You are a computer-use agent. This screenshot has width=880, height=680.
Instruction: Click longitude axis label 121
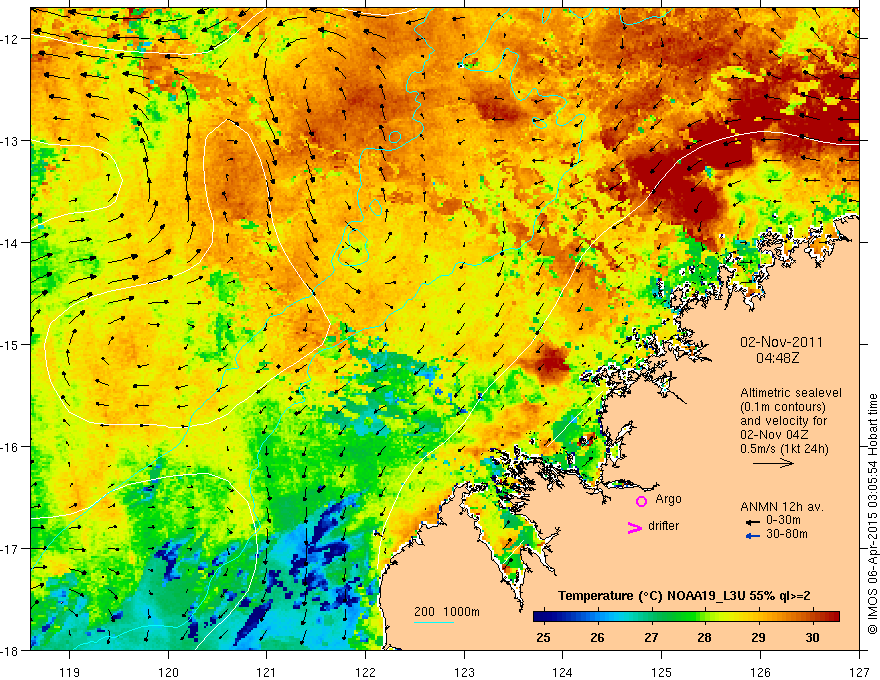coord(267,672)
